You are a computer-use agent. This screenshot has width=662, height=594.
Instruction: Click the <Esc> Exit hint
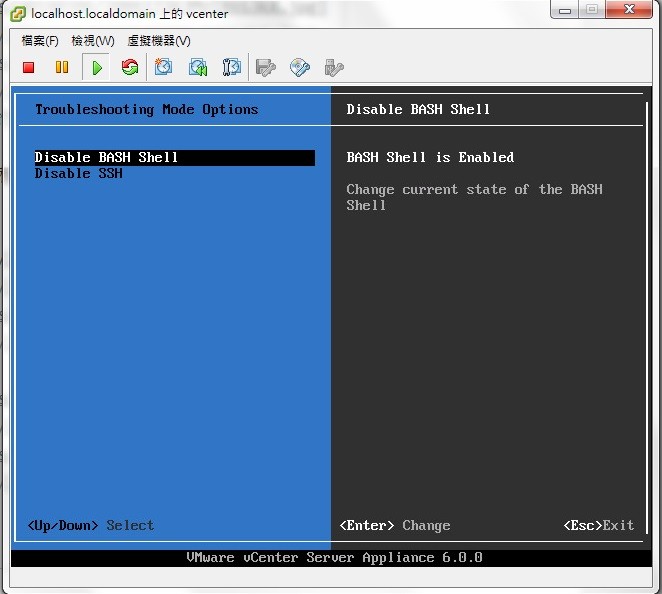pos(599,526)
